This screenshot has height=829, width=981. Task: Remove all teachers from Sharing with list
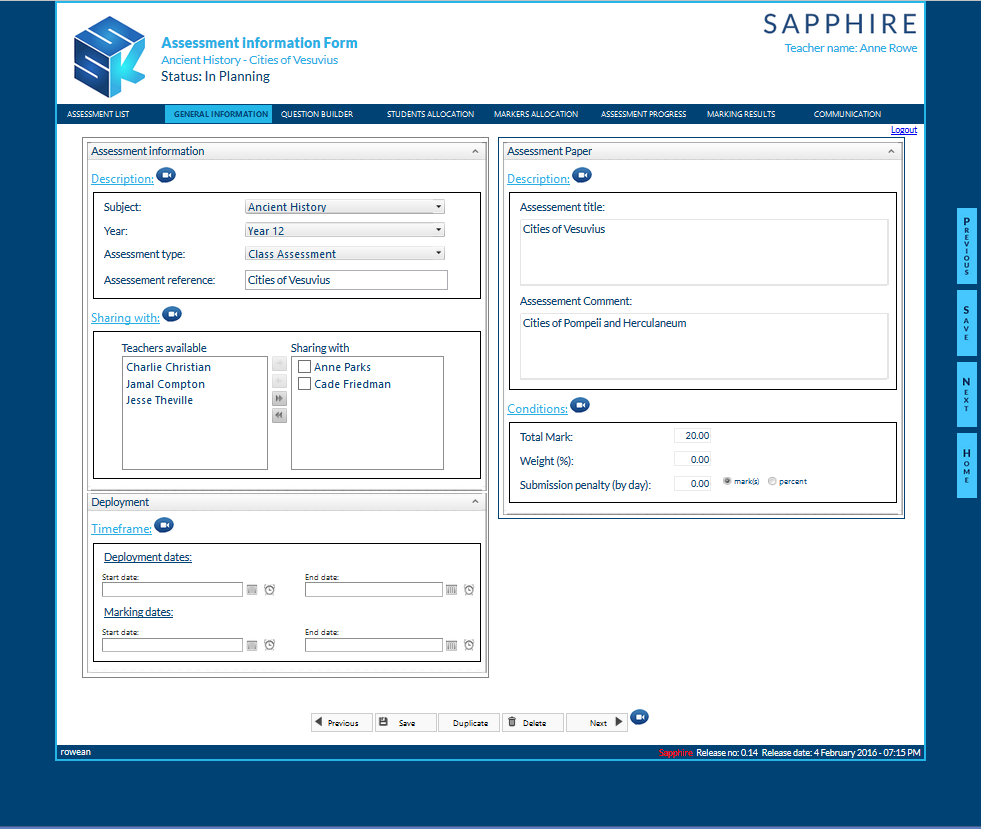pos(279,415)
